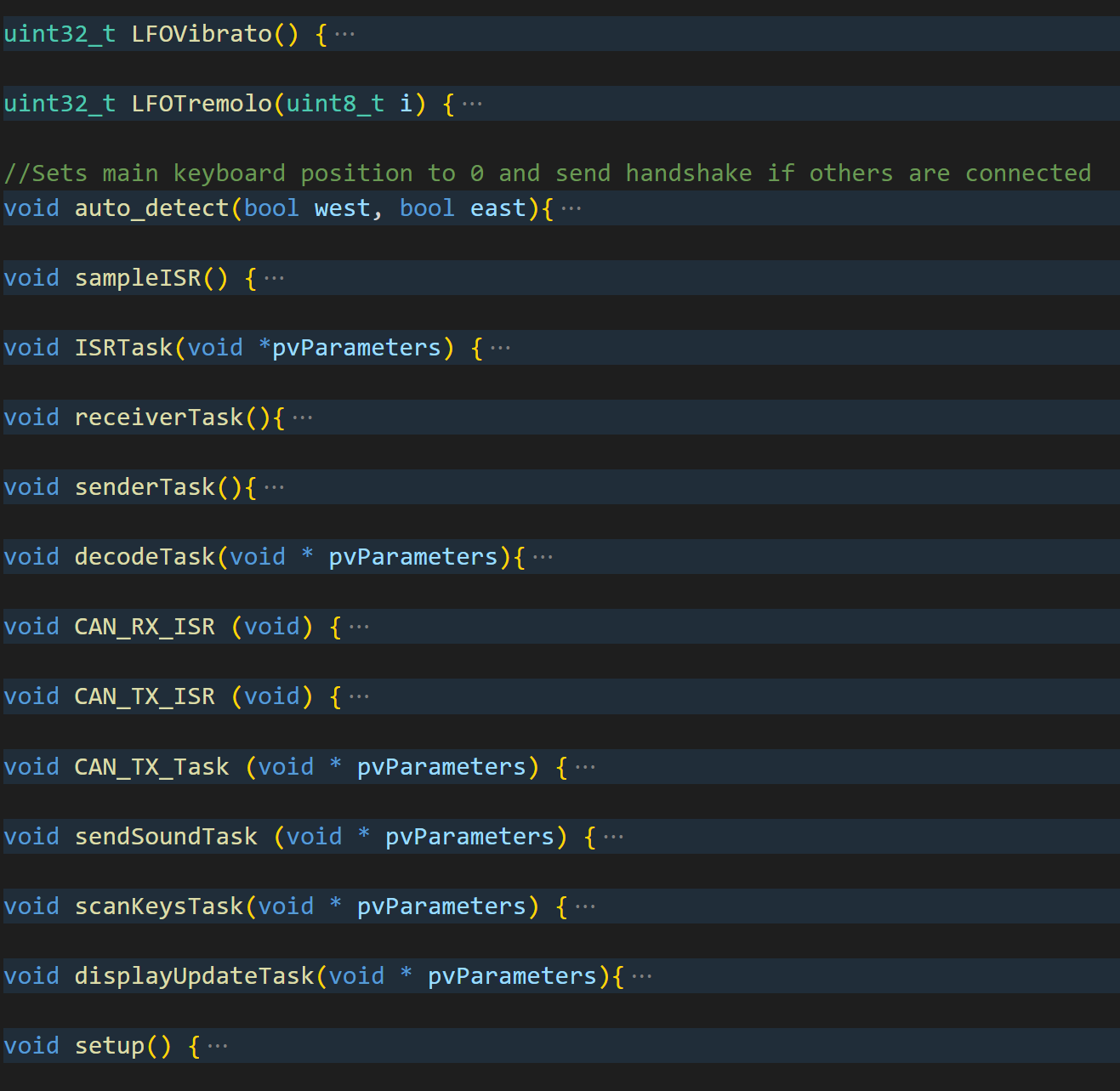Click the scanKeysTask function name
Viewport: 1120px width, 1091px height.
(159, 906)
